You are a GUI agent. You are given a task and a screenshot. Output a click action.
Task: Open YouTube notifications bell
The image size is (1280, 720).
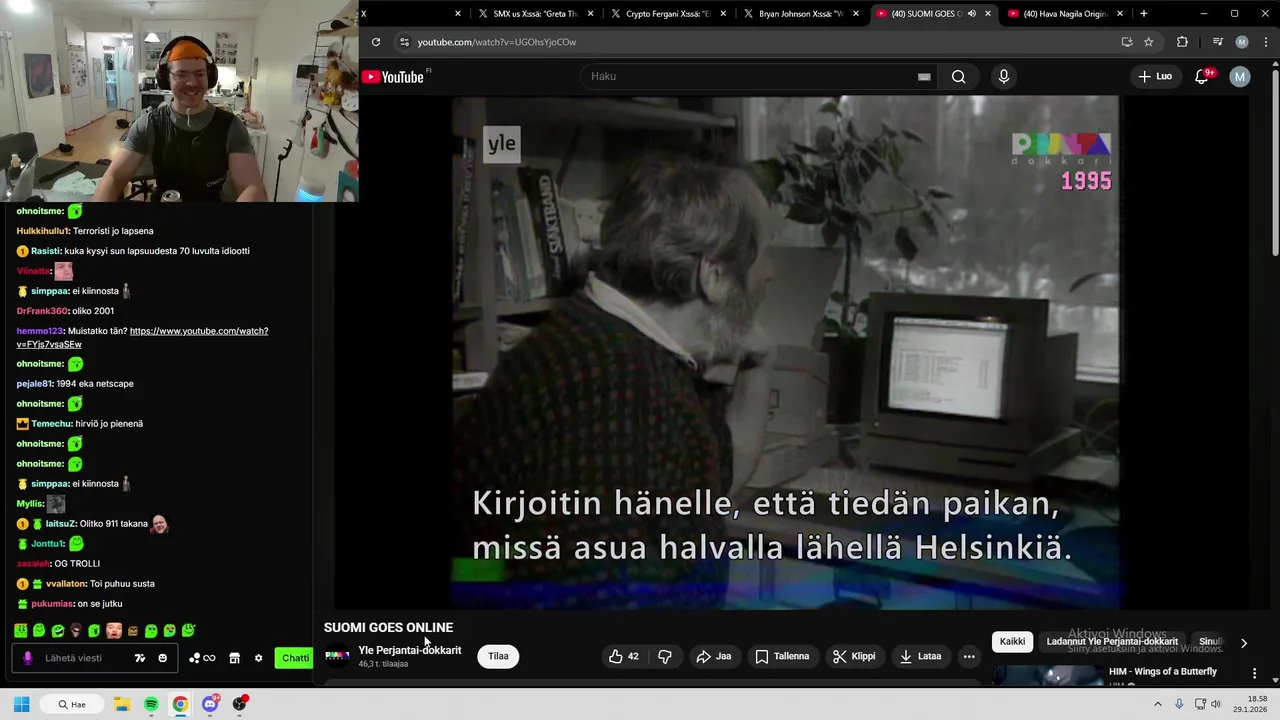pyautogui.click(x=1203, y=77)
